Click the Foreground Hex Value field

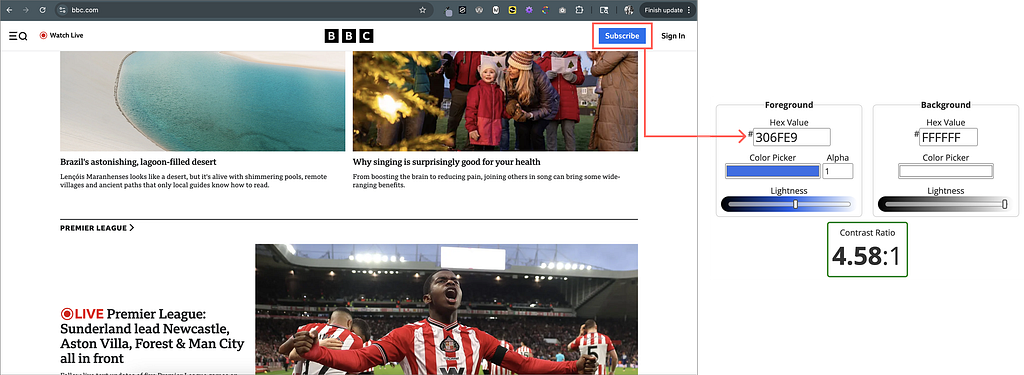[x=792, y=137]
